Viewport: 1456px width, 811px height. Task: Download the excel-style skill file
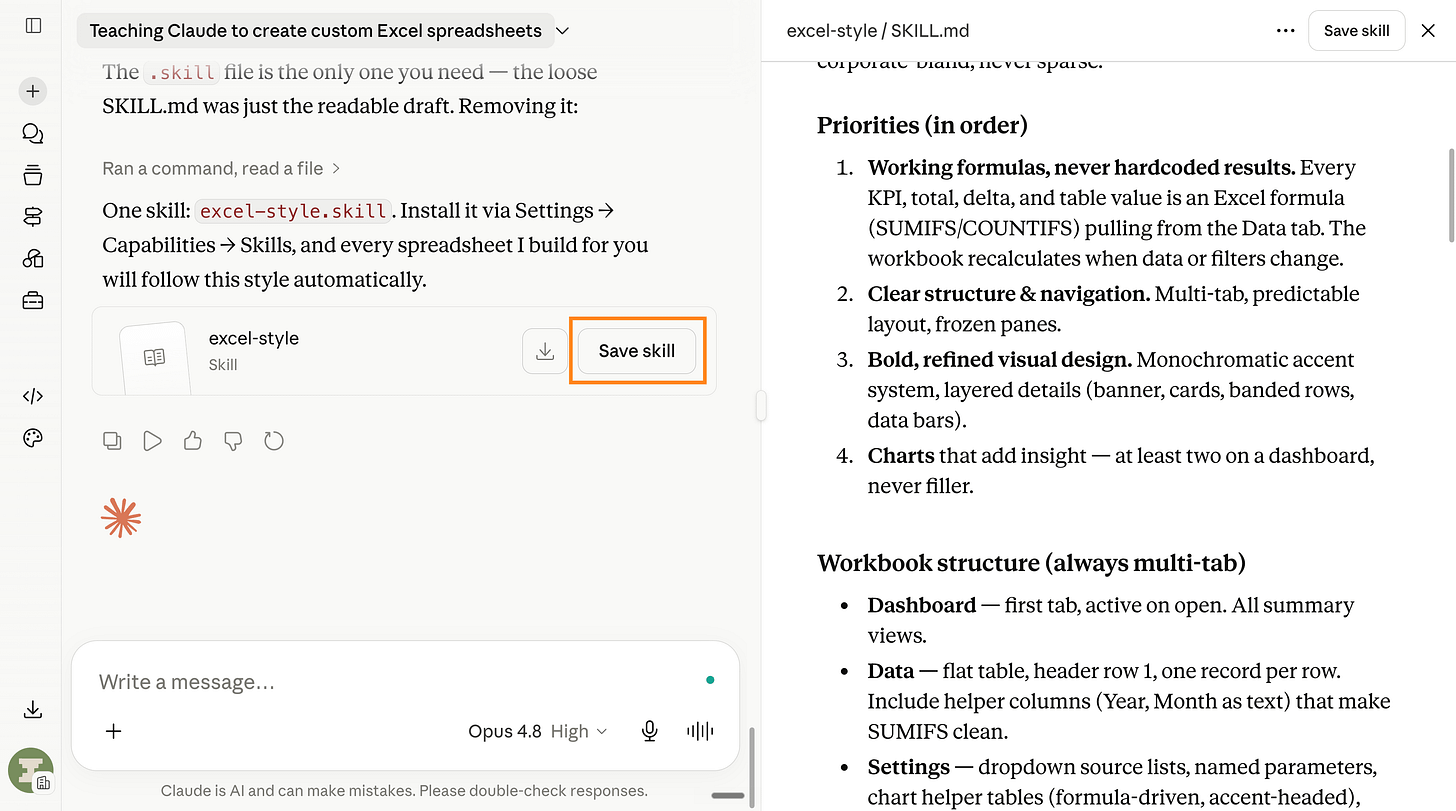pyautogui.click(x=545, y=351)
